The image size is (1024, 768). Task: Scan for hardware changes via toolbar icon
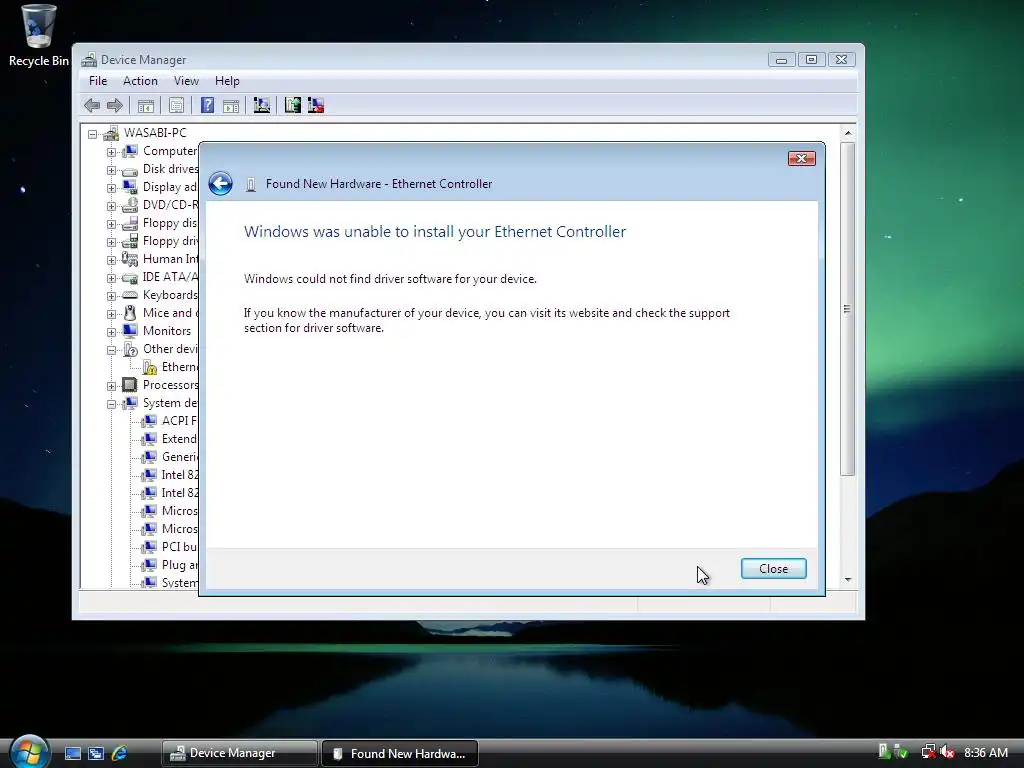pos(262,105)
